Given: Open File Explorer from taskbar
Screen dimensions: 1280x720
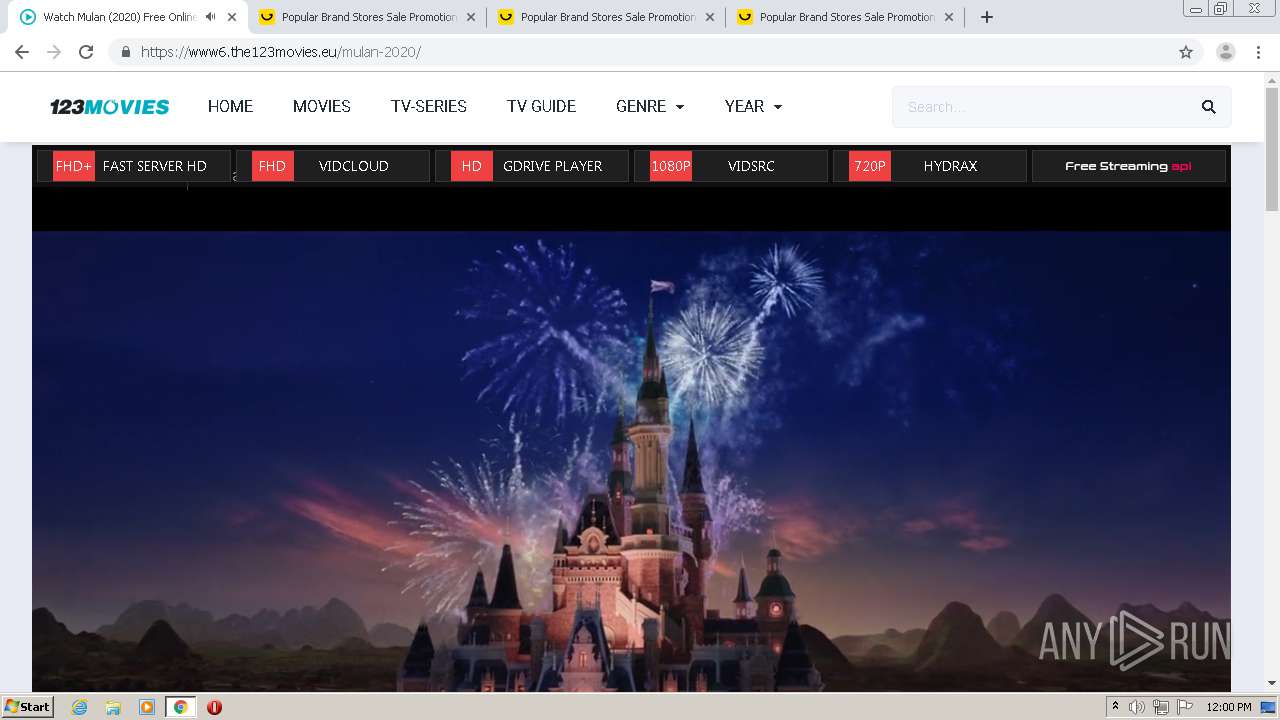Looking at the screenshot, I should (x=113, y=707).
